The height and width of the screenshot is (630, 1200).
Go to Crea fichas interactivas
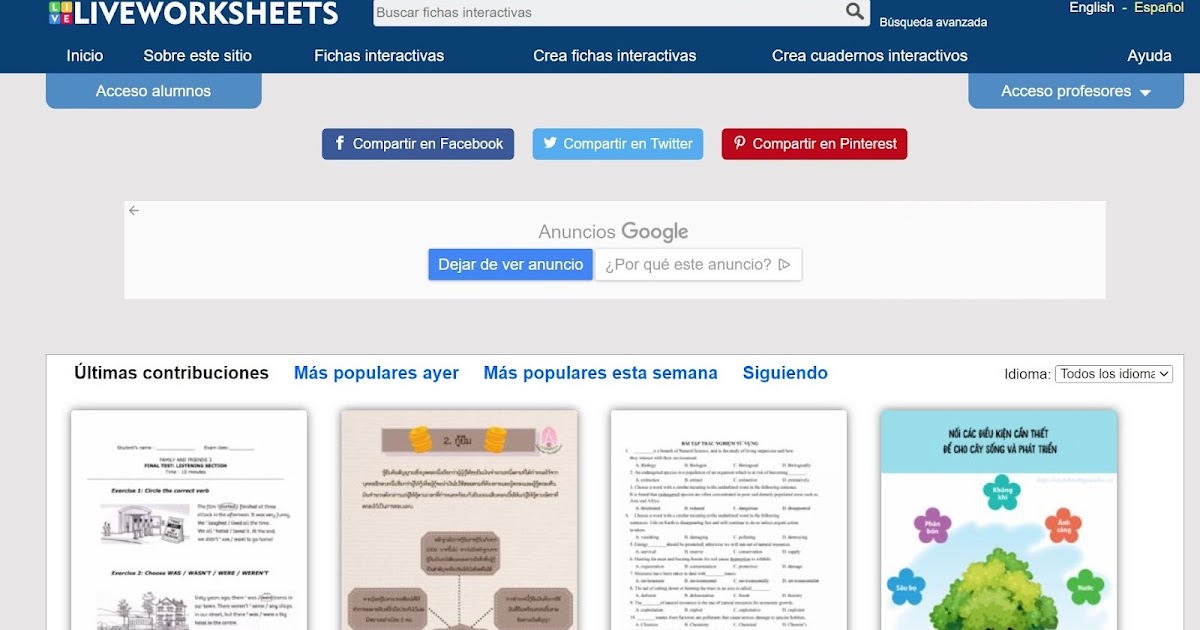point(614,56)
